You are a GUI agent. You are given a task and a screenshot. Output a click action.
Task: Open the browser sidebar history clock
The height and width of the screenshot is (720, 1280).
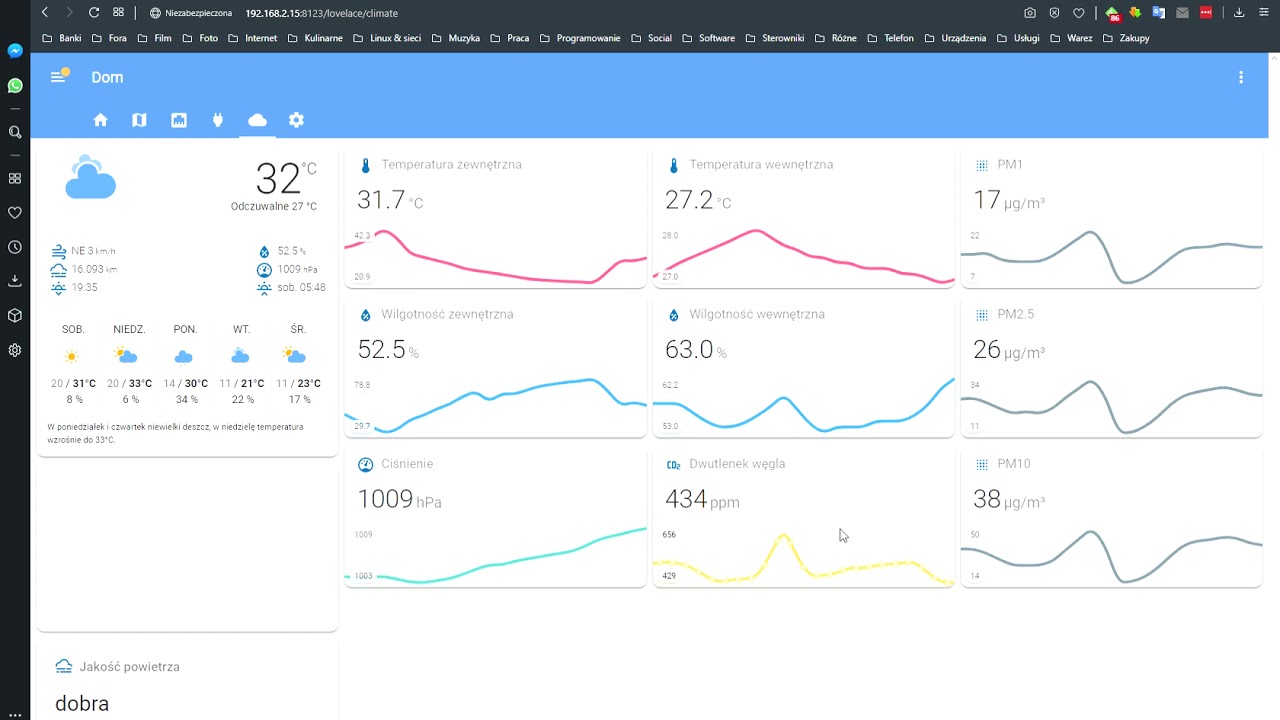click(15, 247)
